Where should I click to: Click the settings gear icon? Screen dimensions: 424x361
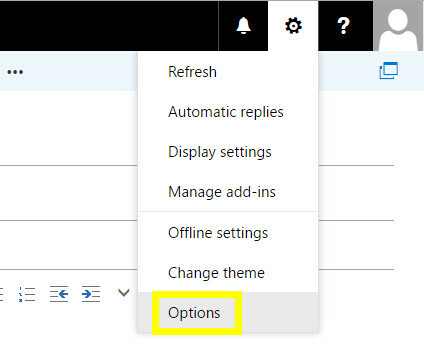293,26
